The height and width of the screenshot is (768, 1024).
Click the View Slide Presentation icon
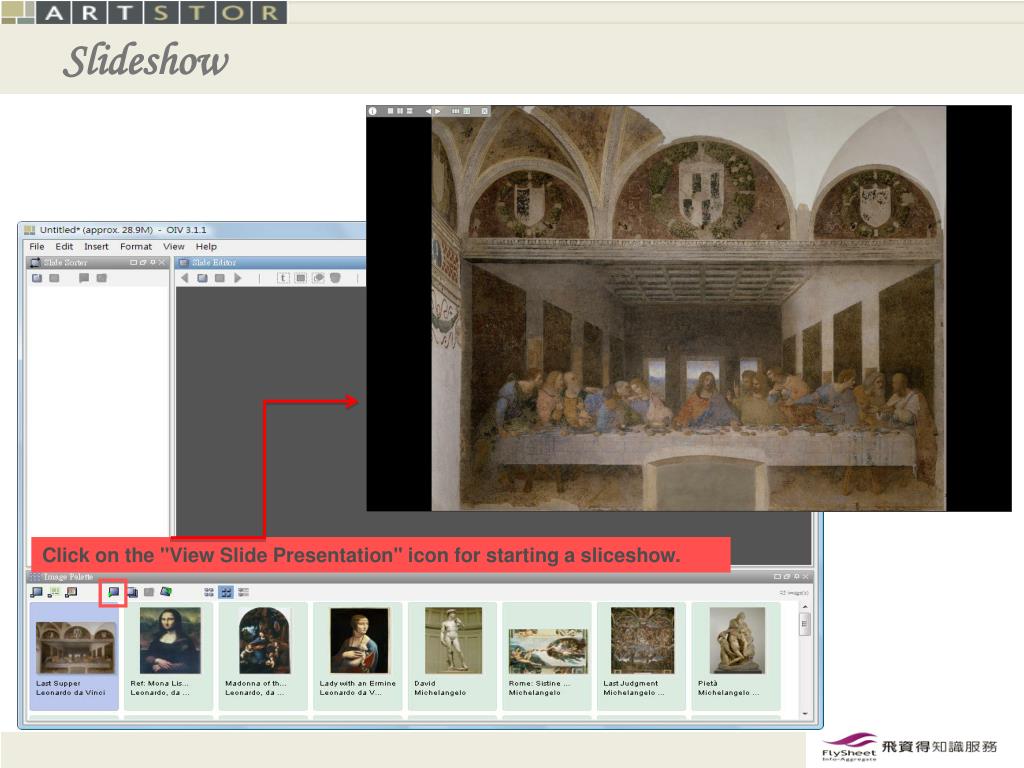[x=113, y=592]
